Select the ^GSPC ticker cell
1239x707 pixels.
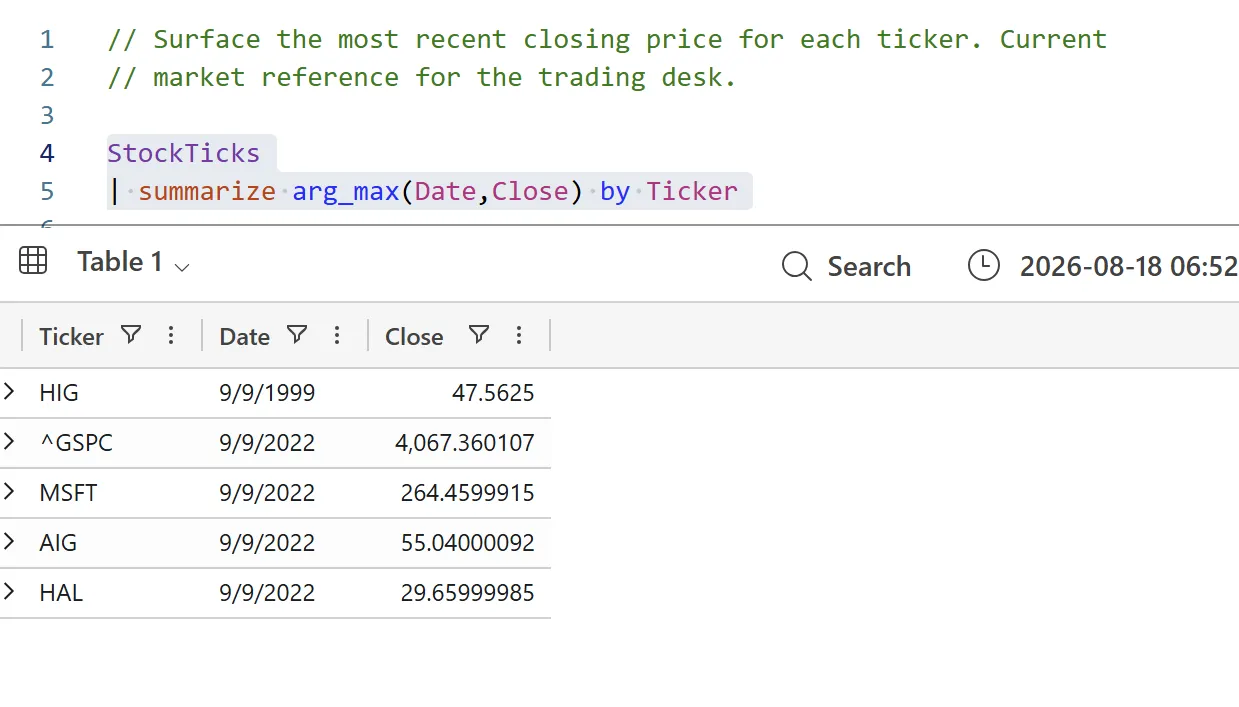76,443
